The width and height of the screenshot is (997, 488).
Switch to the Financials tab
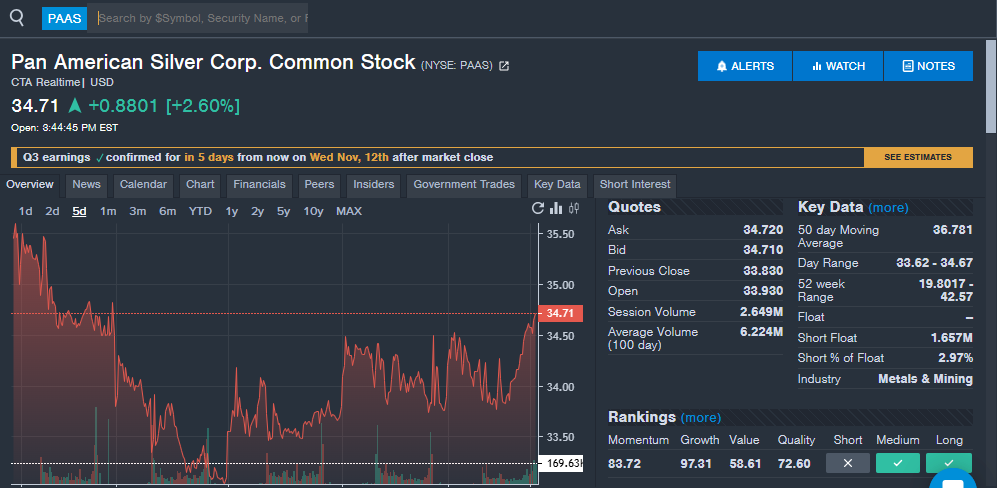259,185
